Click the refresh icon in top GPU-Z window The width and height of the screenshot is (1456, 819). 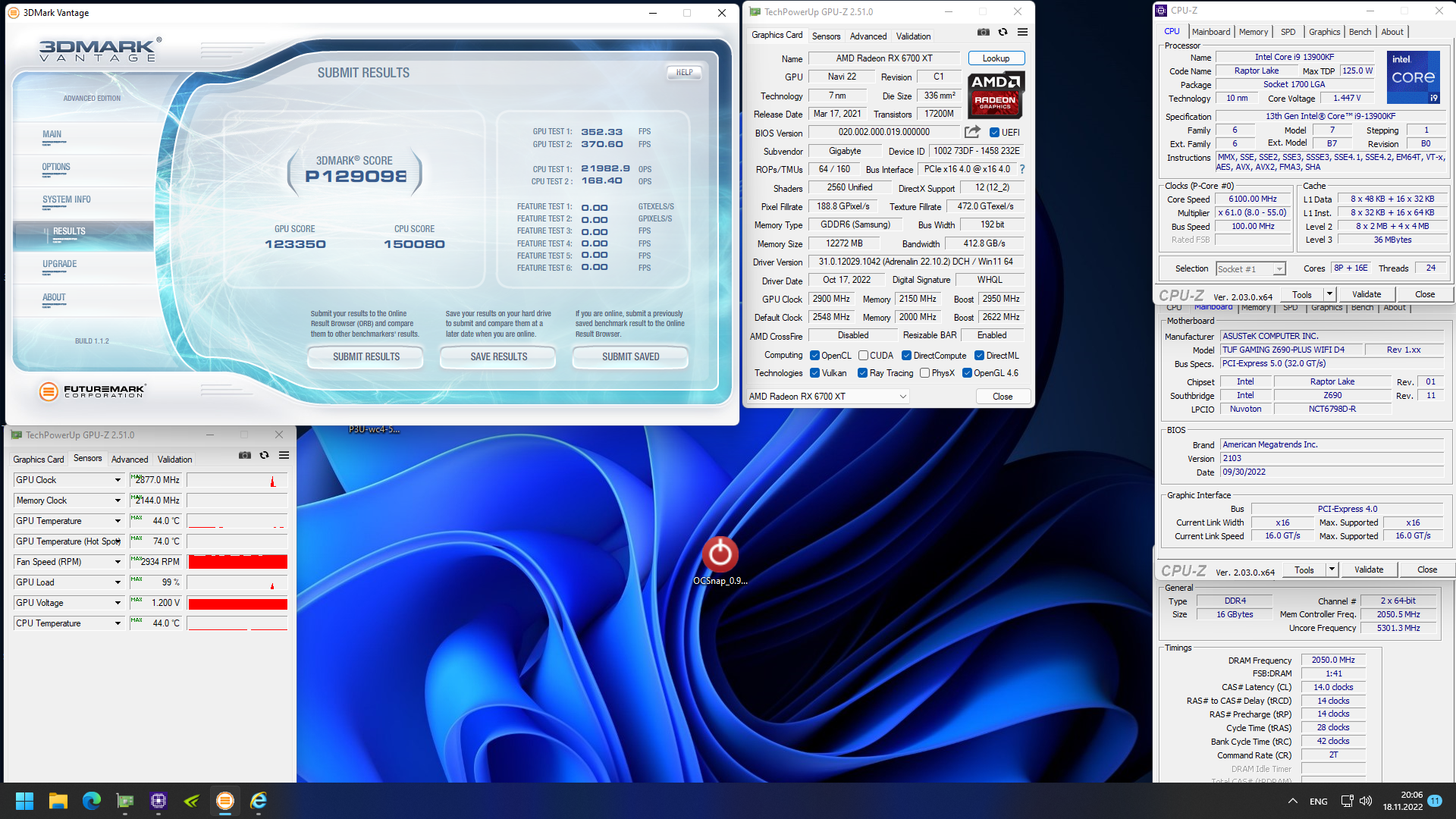[x=1003, y=32]
